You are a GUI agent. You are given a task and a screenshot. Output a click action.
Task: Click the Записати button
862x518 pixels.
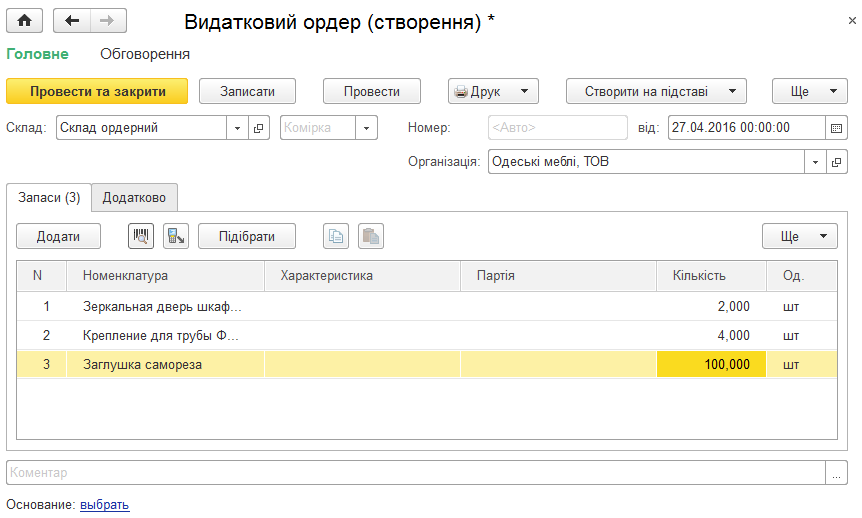[x=247, y=91]
